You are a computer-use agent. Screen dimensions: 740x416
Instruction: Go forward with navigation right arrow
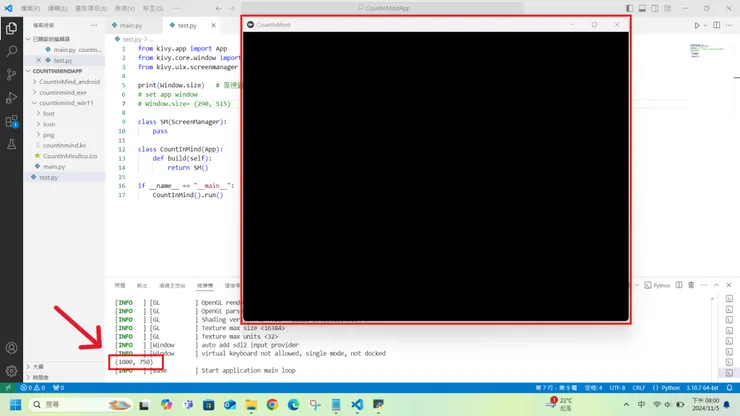[x=232, y=8]
